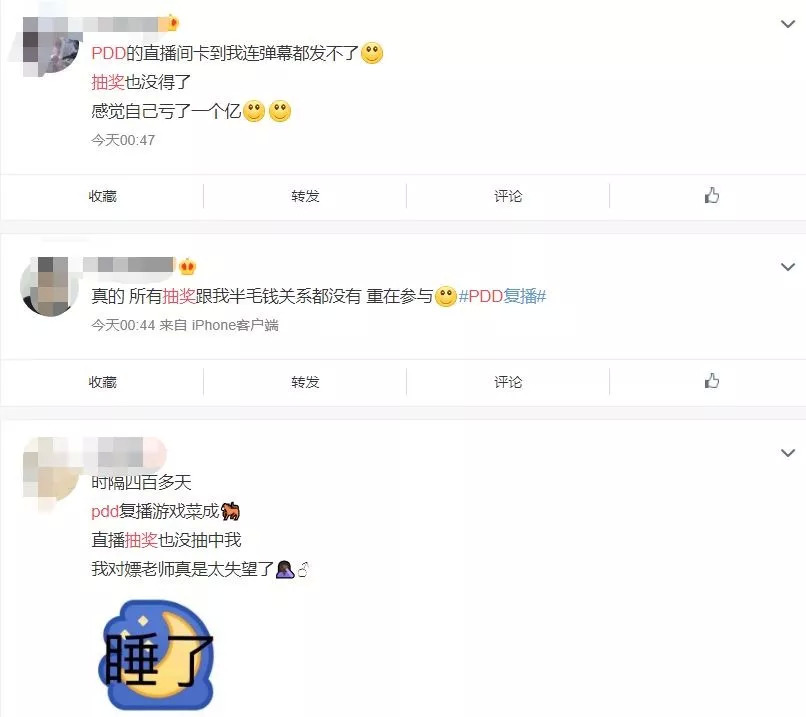Expand the second post's chevron menu
This screenshot has width=806, height=717.
(x=787, y=267)
